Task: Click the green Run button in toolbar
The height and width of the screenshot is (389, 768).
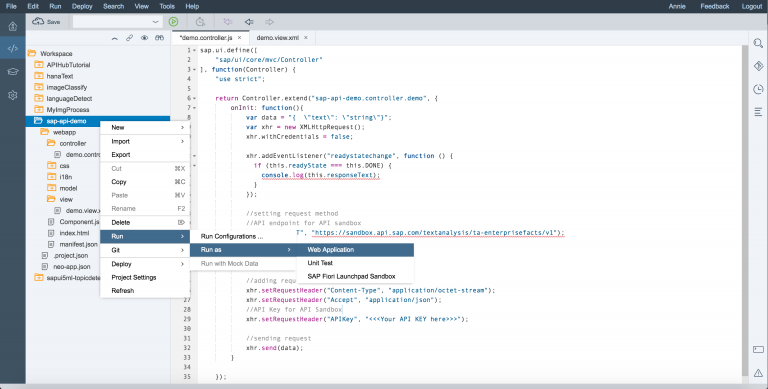Action: (173, 22)
